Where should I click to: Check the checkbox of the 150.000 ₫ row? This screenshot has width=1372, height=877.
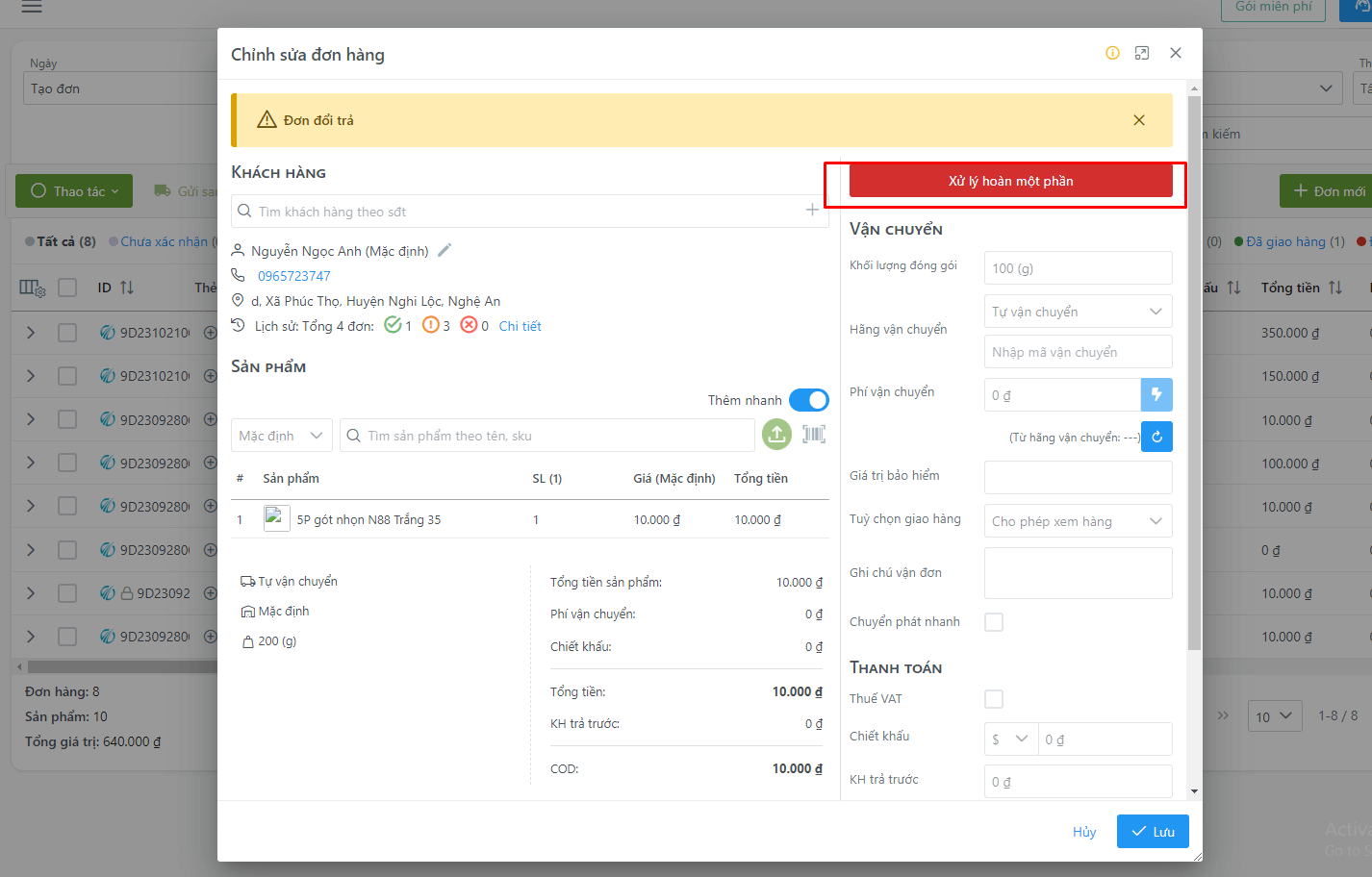tap(67, 376)
